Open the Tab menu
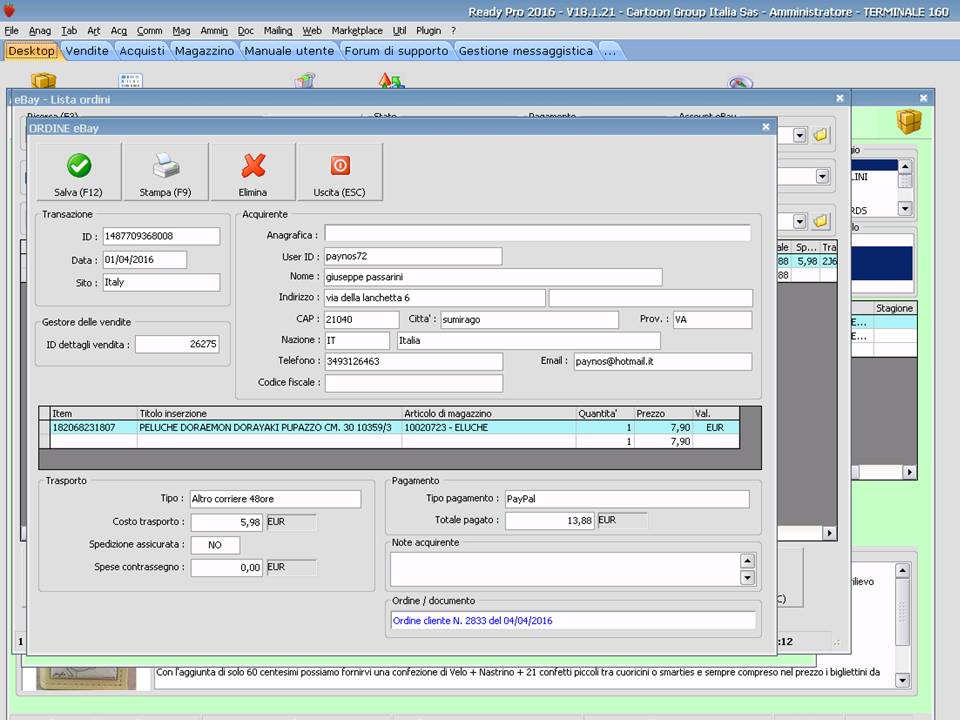This screenshot has height=720, width=960. point(69,31)
